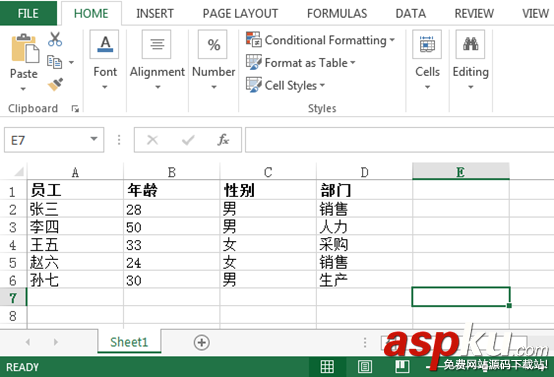Select the 生产 department cell

364,280
